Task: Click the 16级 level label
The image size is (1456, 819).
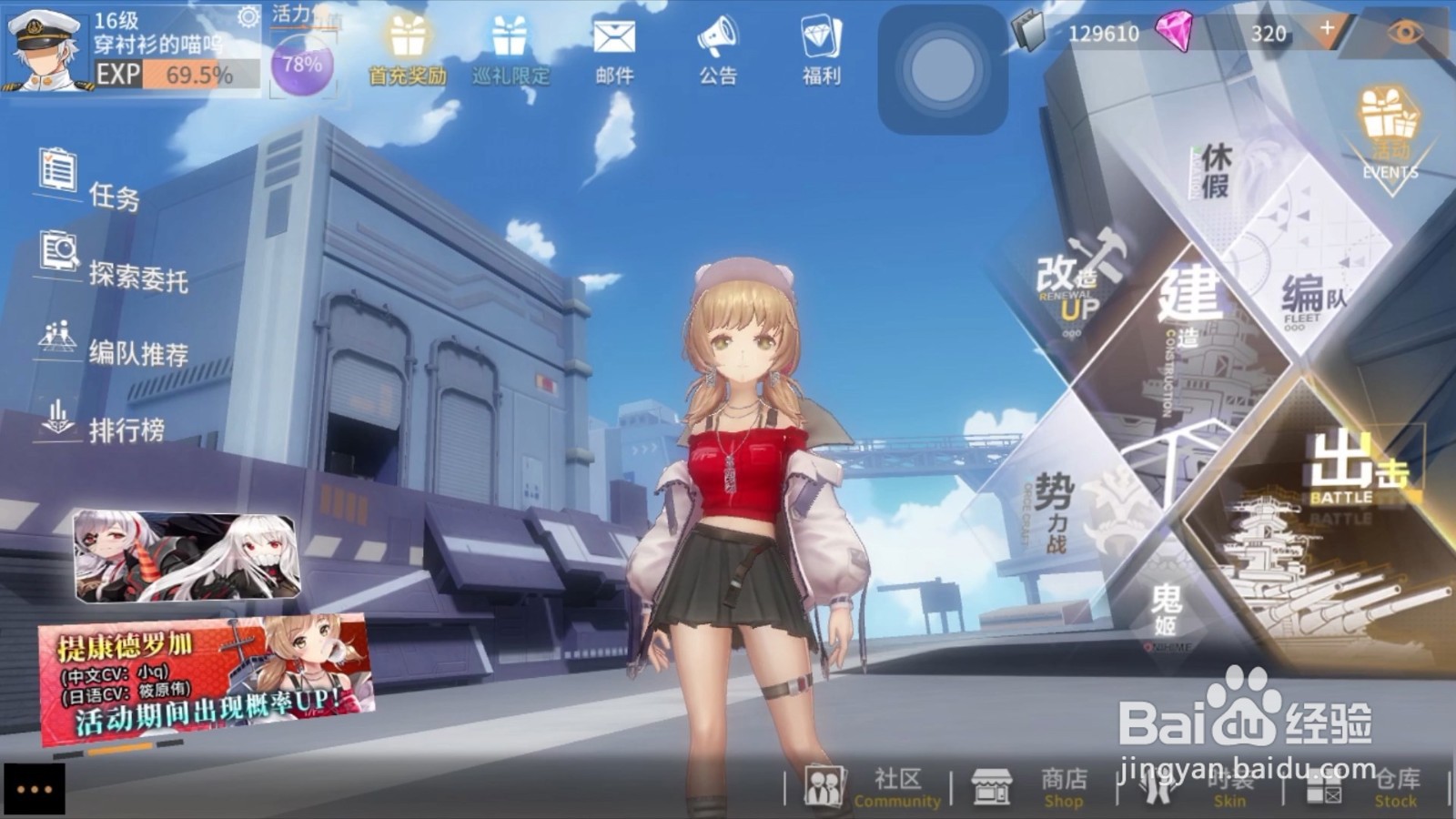Action: click(x=116, y=19)
